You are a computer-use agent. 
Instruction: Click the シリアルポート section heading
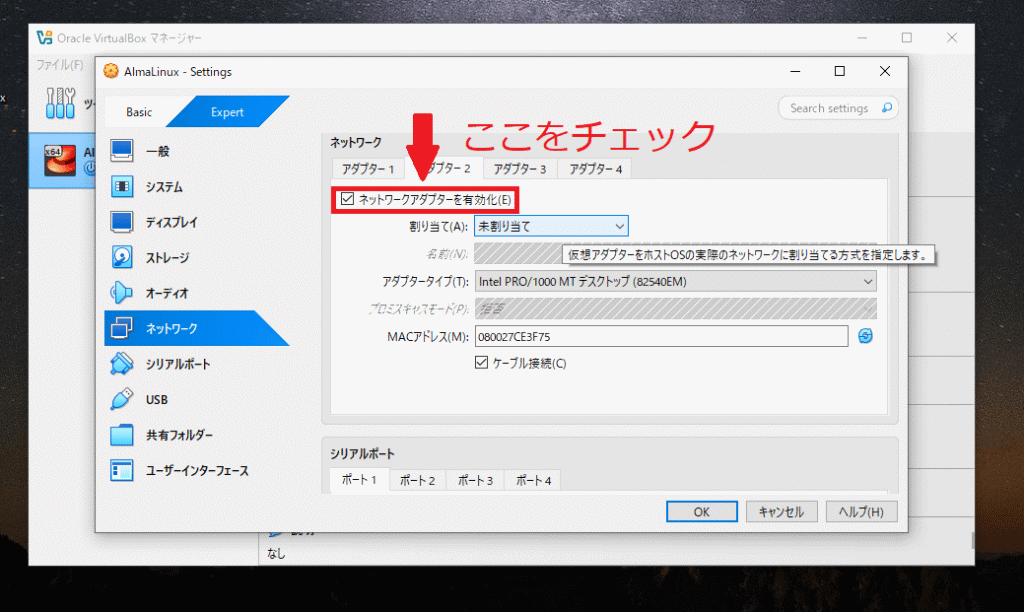pos(362,453)
